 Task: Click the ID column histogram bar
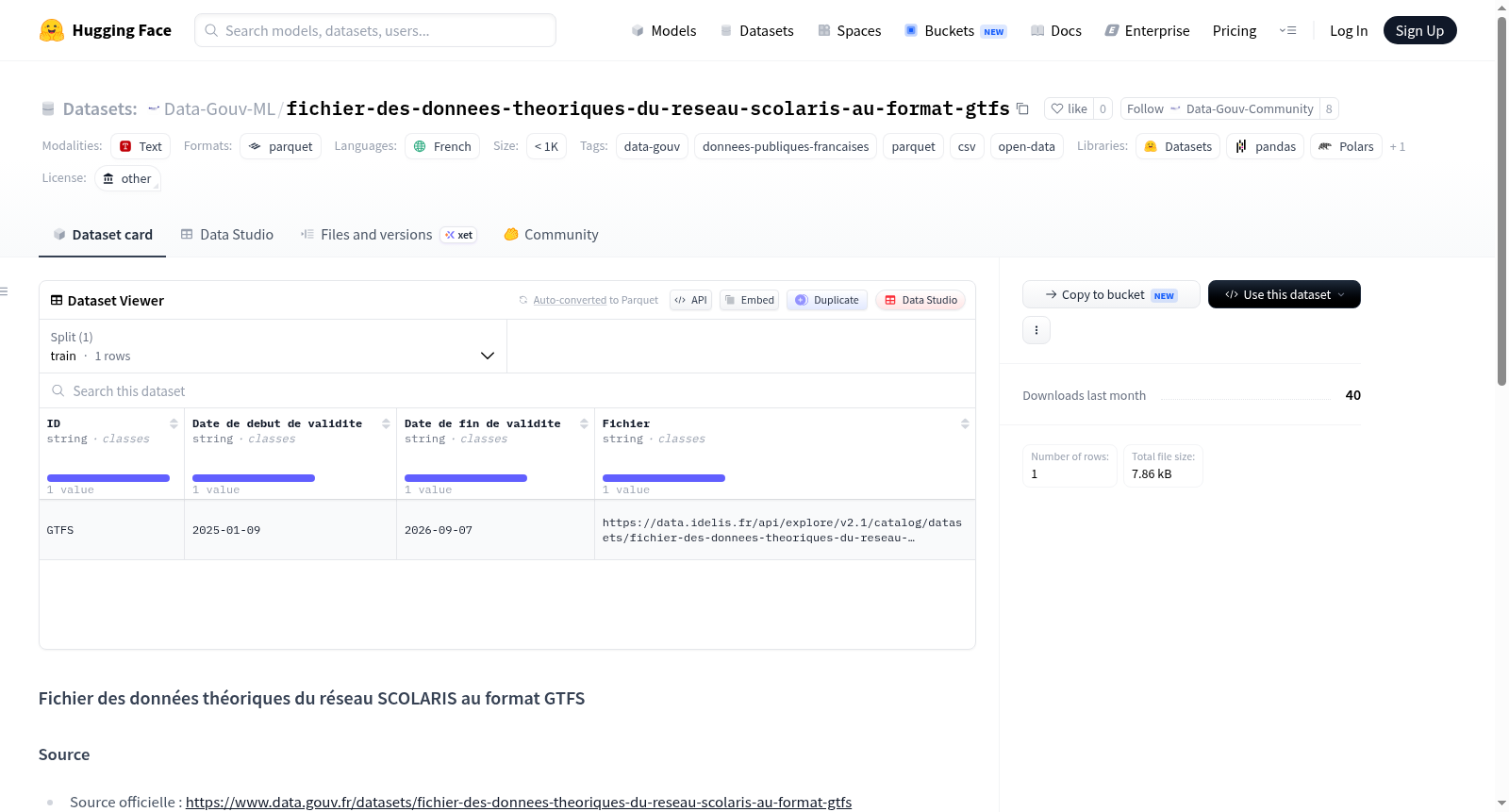[x=108, y=478]
